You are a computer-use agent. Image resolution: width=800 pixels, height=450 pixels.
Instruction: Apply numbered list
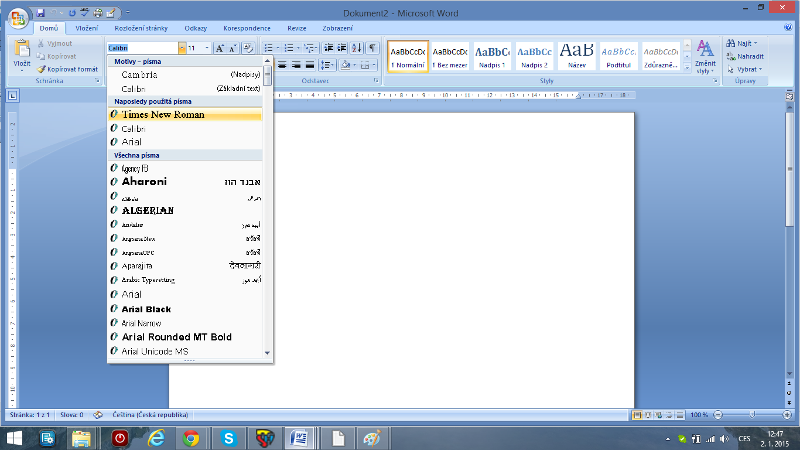(289, 48)
